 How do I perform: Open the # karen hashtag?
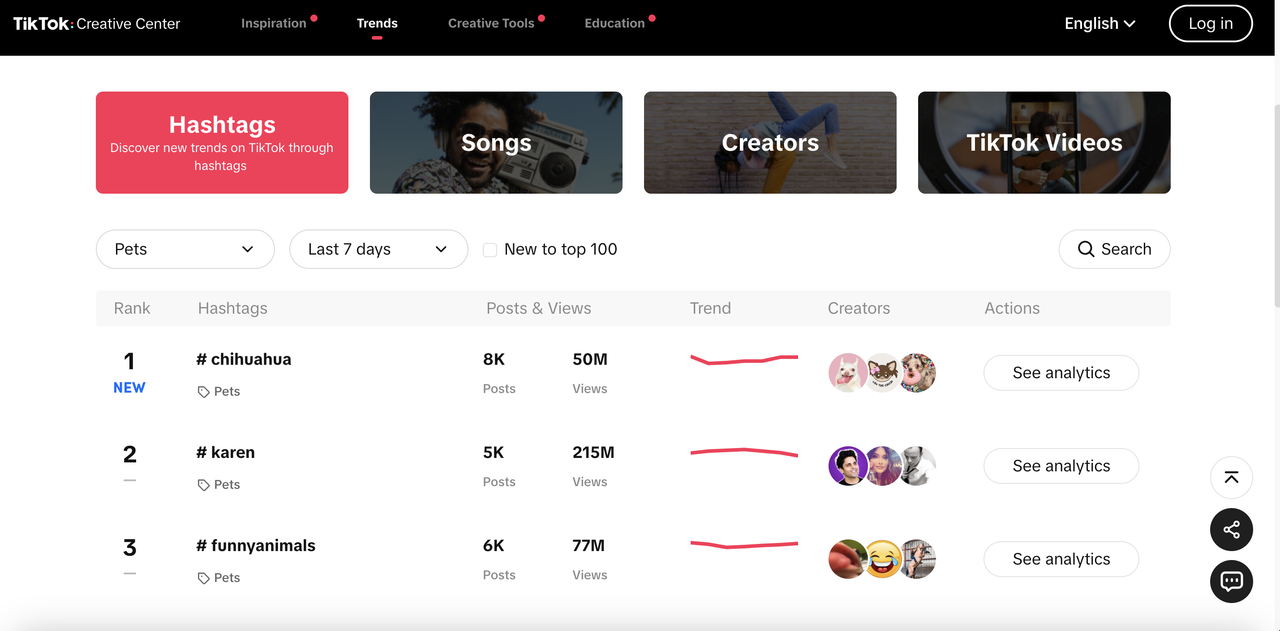click(226, 452)
